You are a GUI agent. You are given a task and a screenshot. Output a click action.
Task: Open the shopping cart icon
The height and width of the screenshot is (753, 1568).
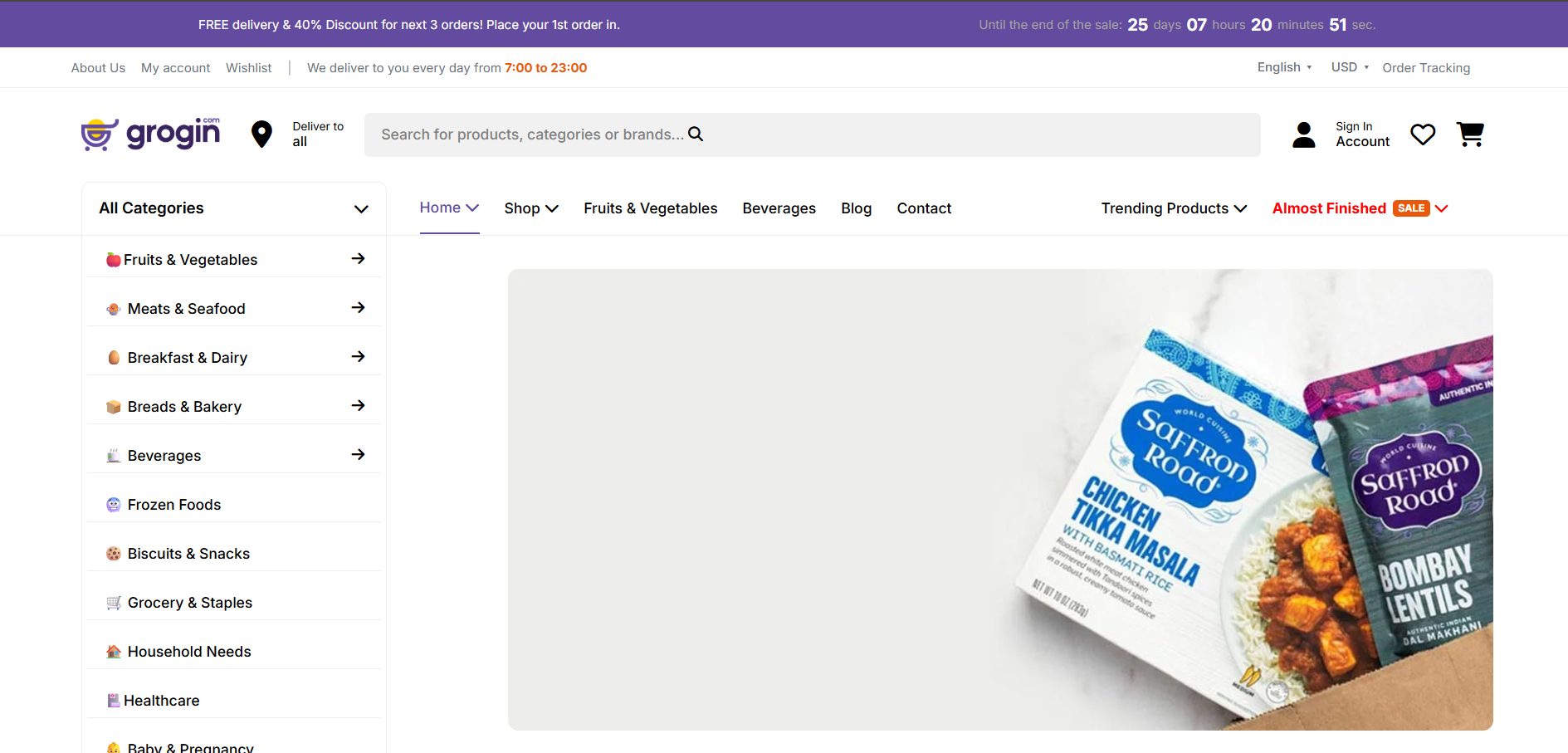[1469, 134]
